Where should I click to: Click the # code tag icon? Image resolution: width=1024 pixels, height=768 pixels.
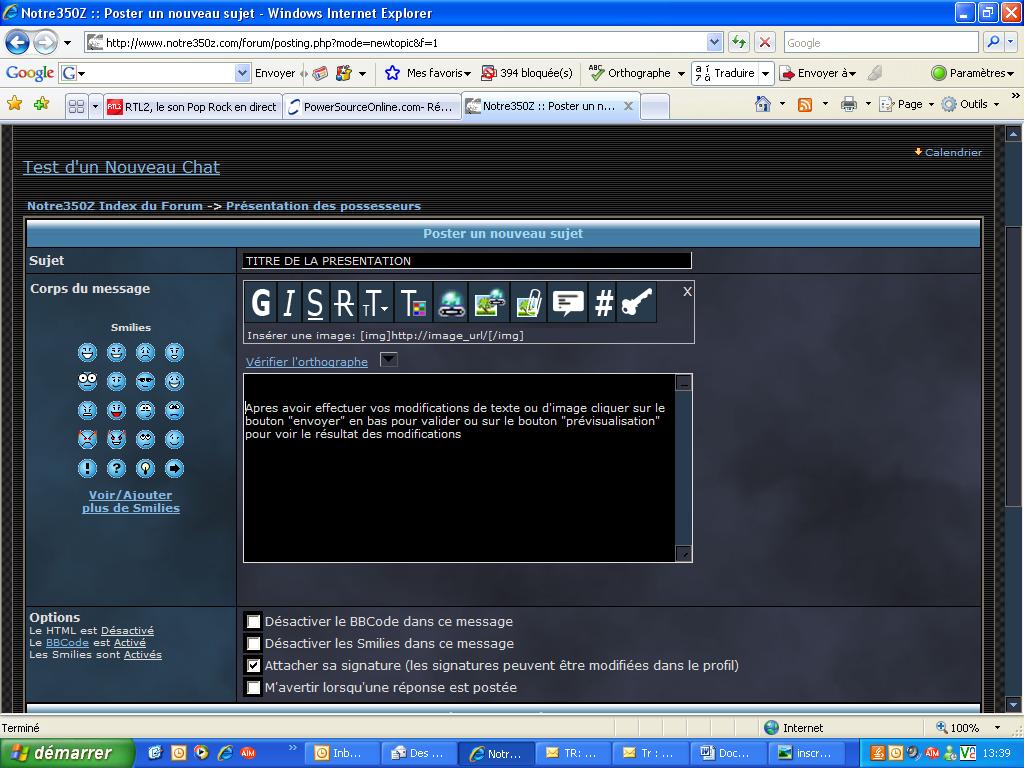click(x=603, y=302)
